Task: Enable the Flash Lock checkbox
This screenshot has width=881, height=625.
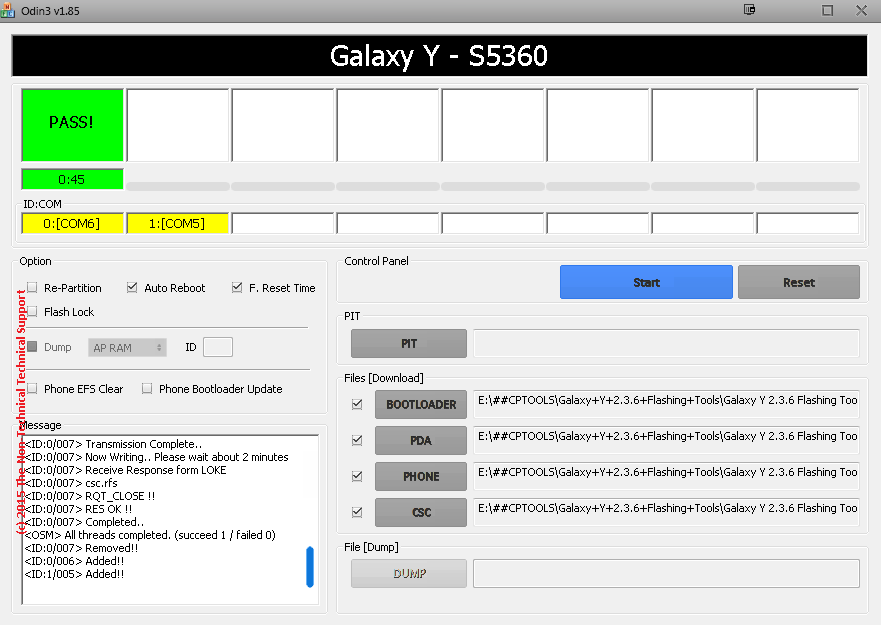Action: pyautogui.click(x=33, y=311)
